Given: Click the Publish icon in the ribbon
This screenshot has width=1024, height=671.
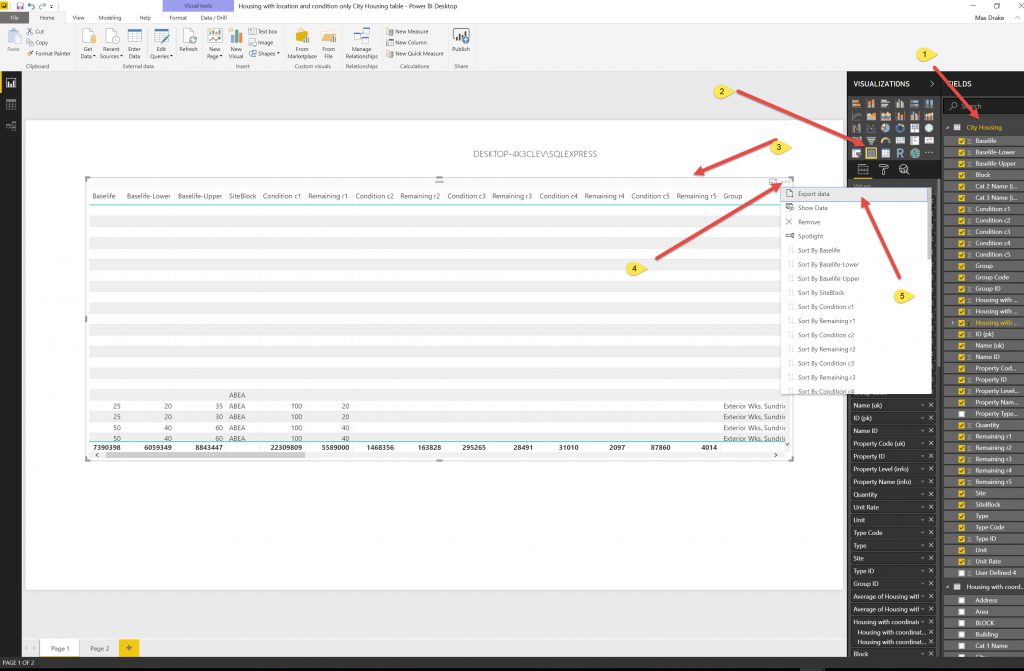Looking at the screenshot, I should [x=460, y=40].
